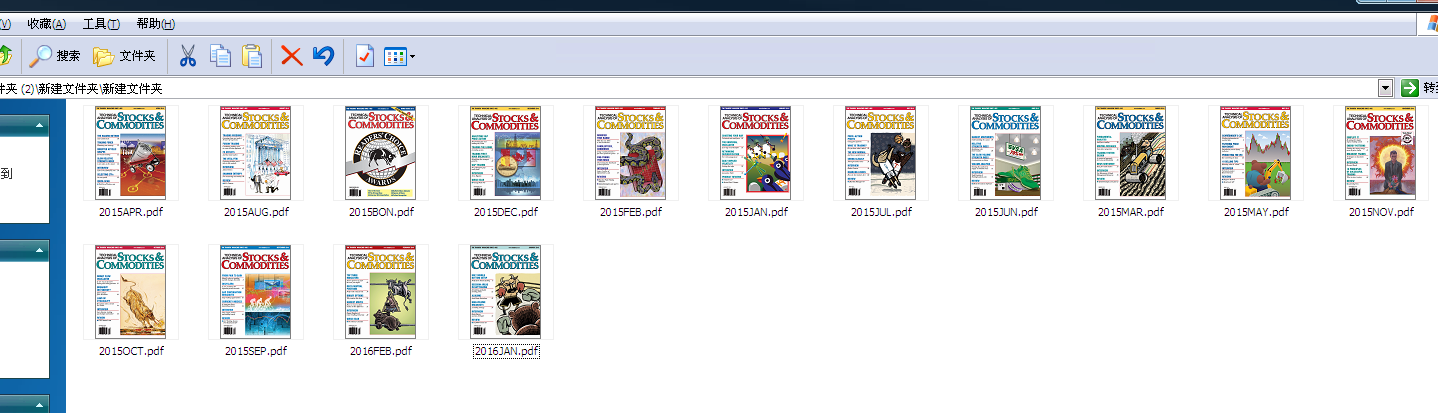Click the highlighted file name 2016JAN.pdf
Screen dimensions: 1438x413
(x=506, y=351)
